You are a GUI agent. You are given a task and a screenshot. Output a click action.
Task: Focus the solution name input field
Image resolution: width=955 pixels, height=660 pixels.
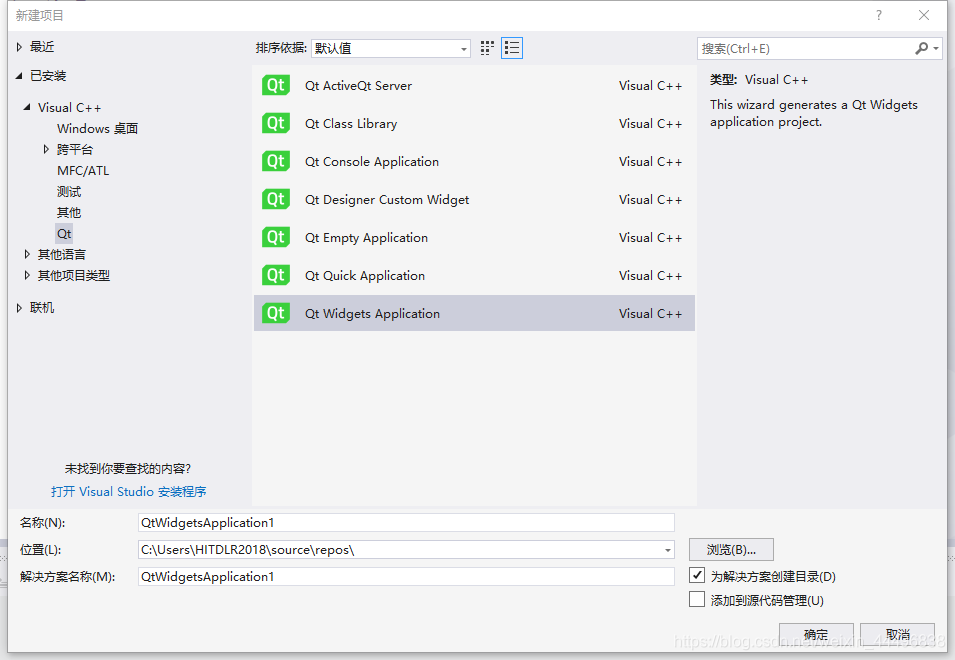[406, 577]
